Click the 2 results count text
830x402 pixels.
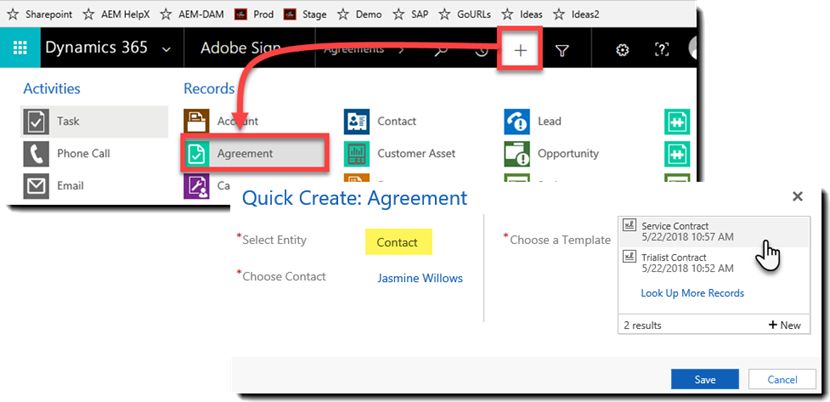[642, 325]
